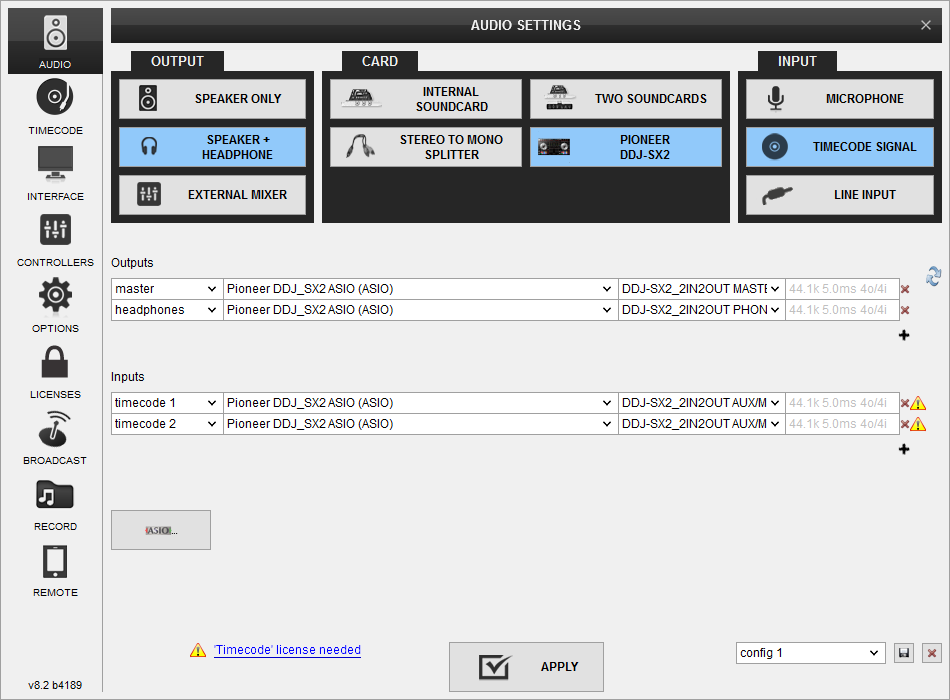Add a new input row
The image size is (950, 700).
[x=904, y=449]
